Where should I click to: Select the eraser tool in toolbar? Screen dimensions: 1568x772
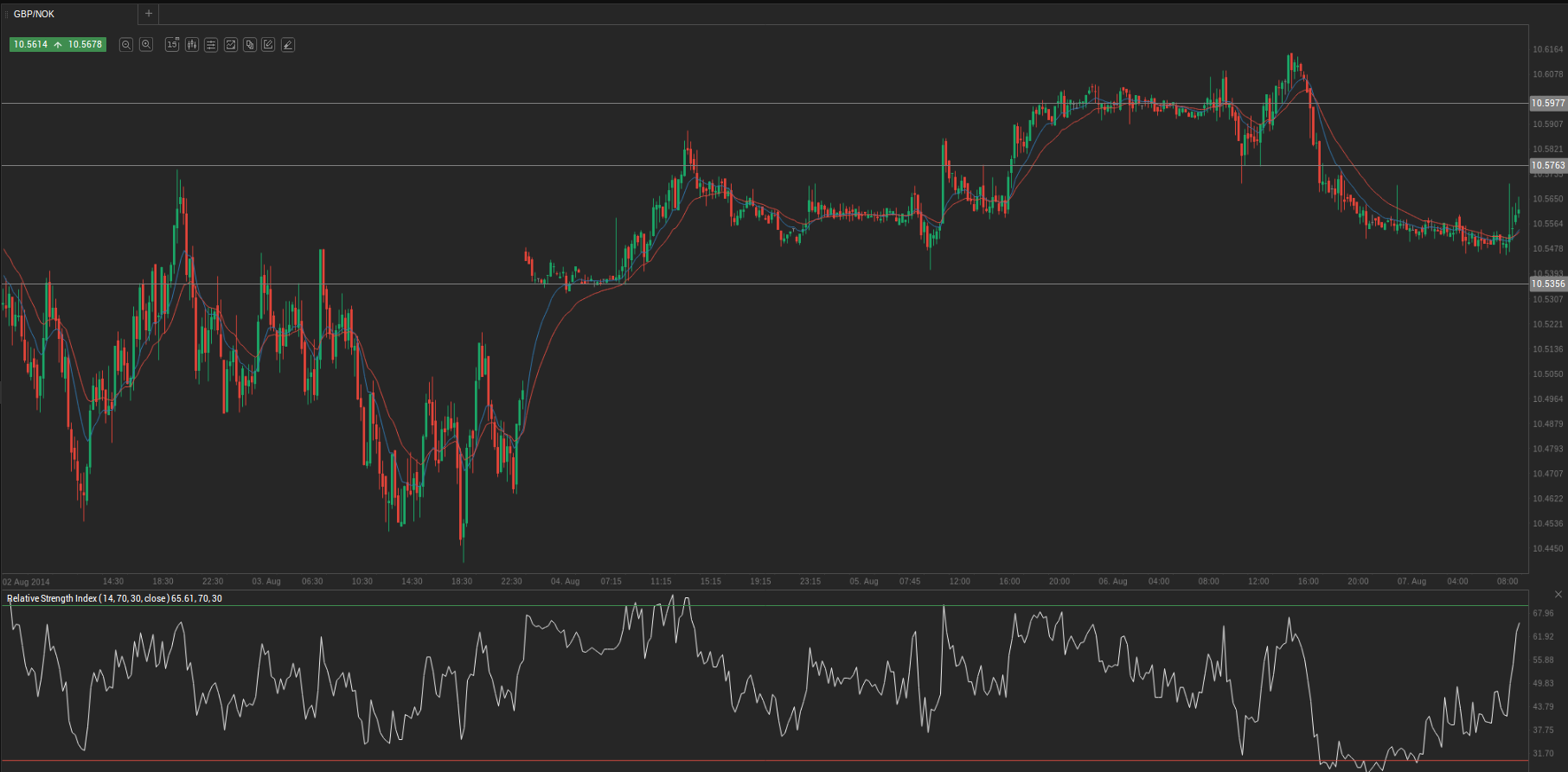pos(288,45)
